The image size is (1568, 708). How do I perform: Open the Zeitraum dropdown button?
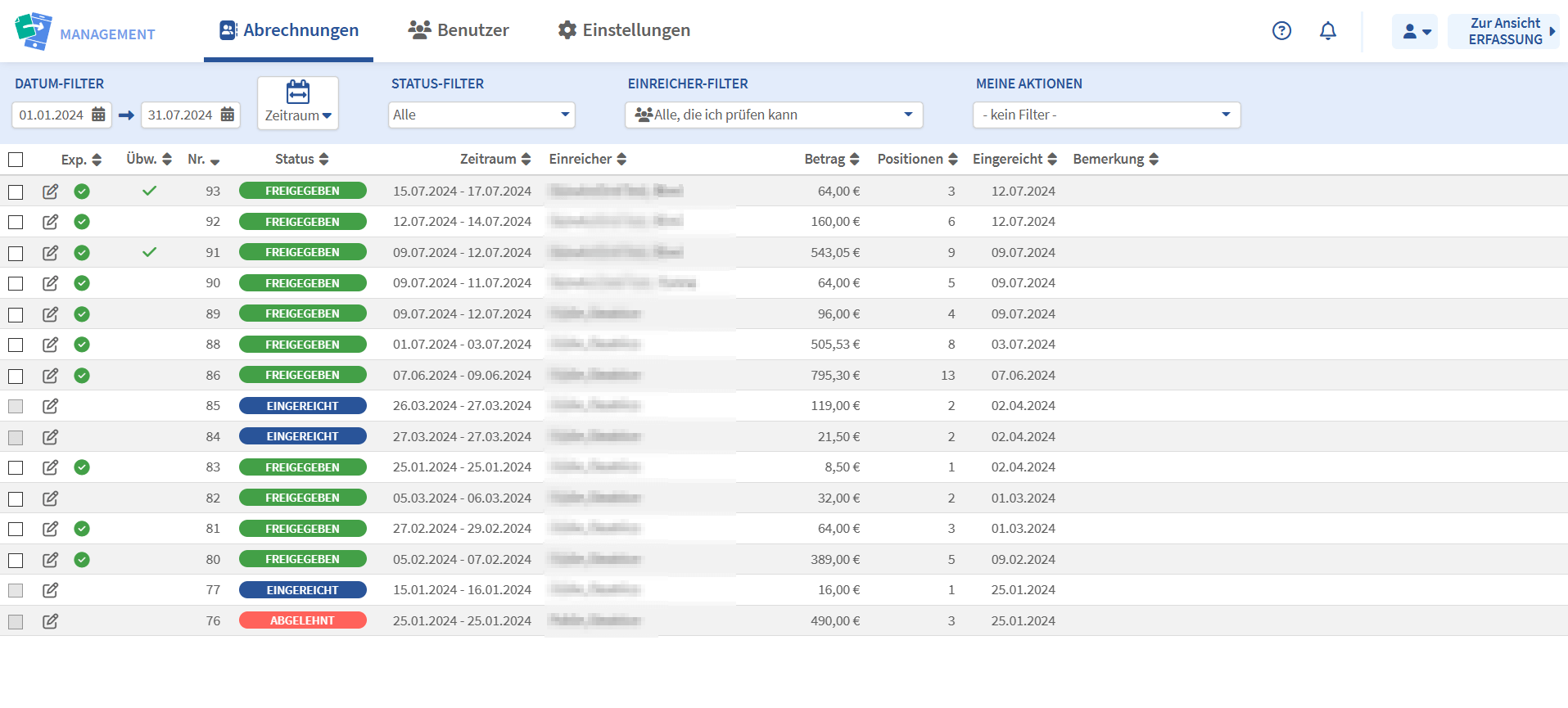tap(298, 103)
